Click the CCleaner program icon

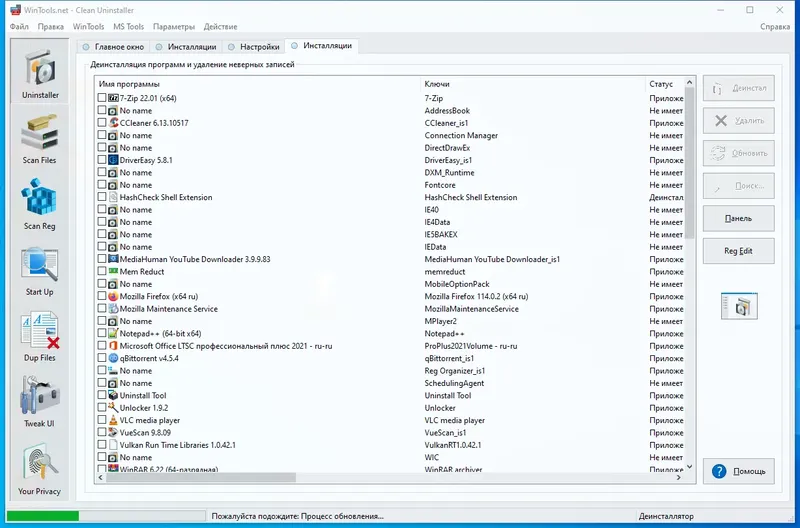(x=113, y=123)
